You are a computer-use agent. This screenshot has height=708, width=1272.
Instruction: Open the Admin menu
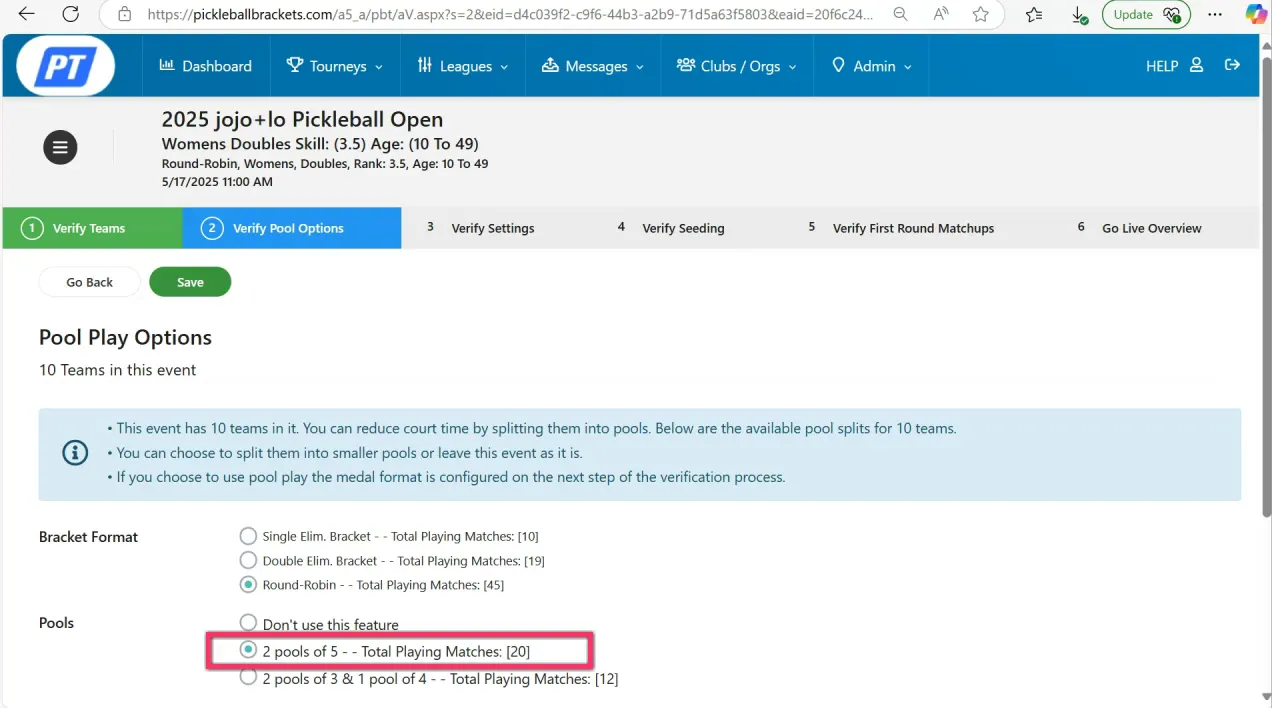click(872, 66)
